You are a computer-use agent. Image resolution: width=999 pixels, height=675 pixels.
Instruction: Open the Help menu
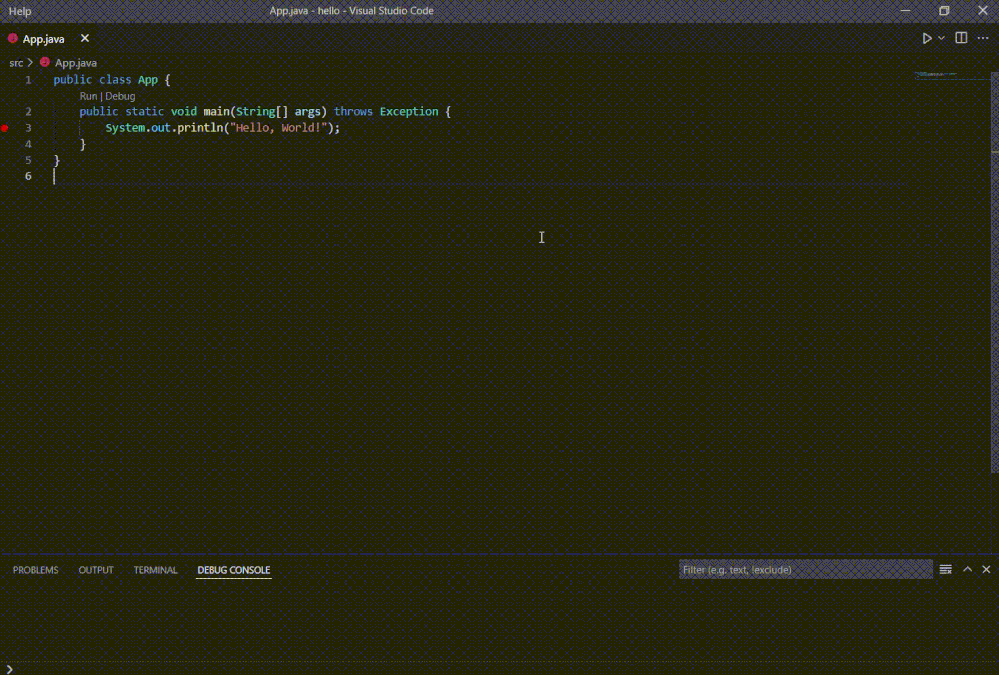(x=20, y=11)
